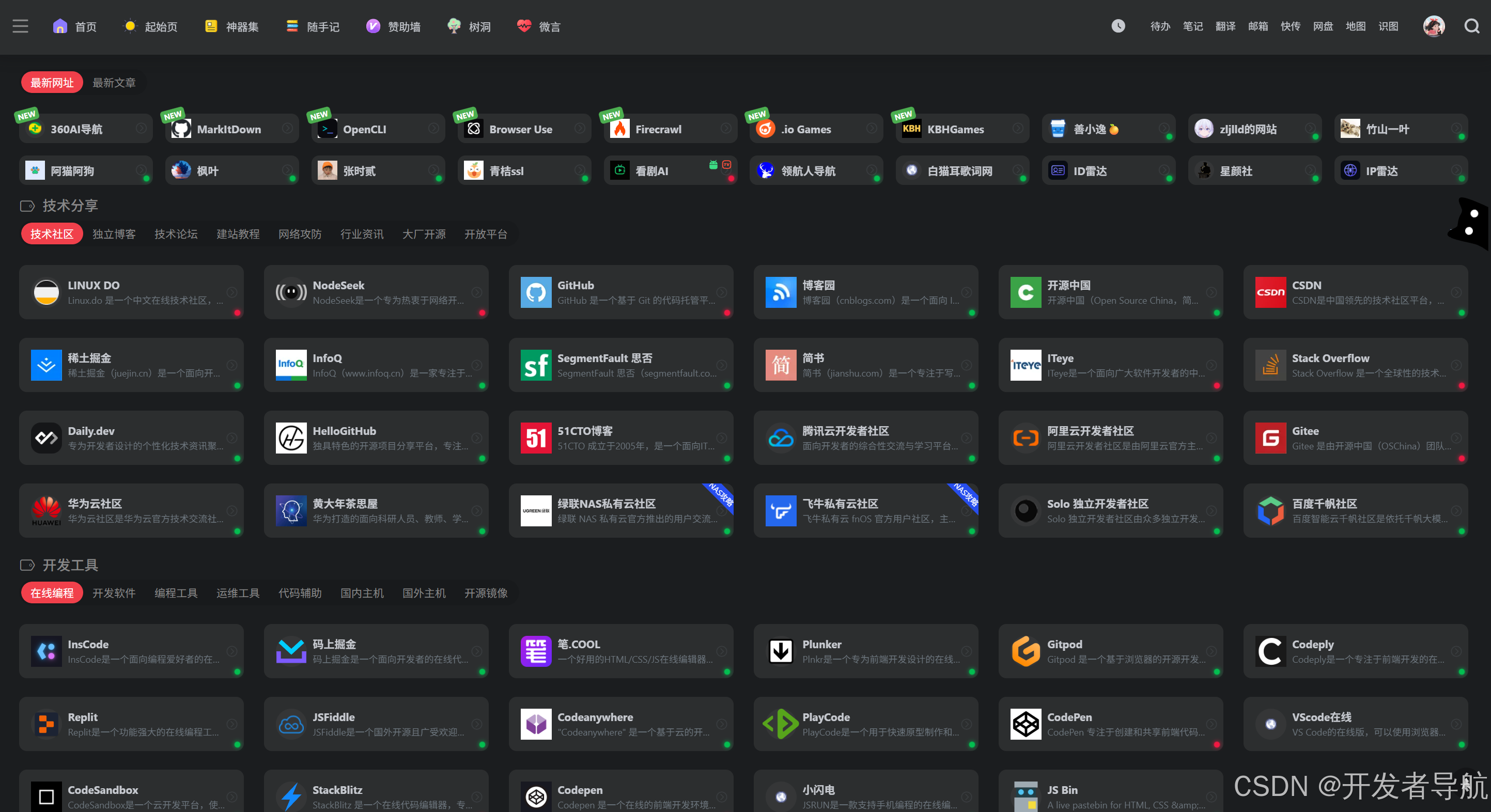Select the 独立博客 tab
This screenshot has width=1491, height=812.
tap(114, 234)
